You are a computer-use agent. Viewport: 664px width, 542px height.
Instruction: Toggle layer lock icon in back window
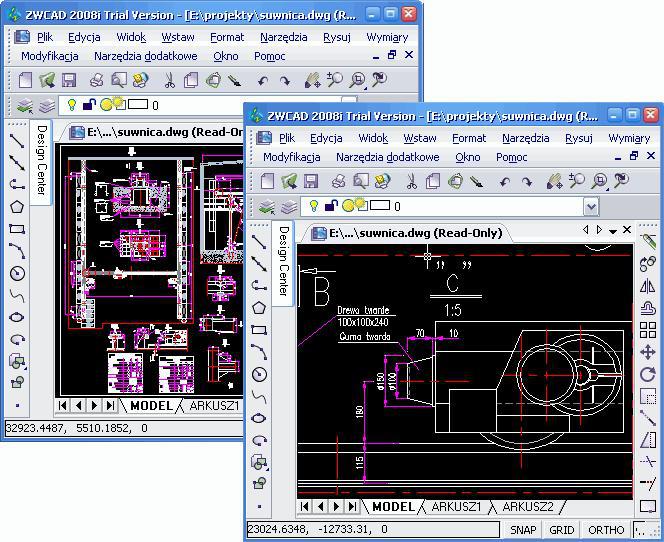tap(89, 105)
